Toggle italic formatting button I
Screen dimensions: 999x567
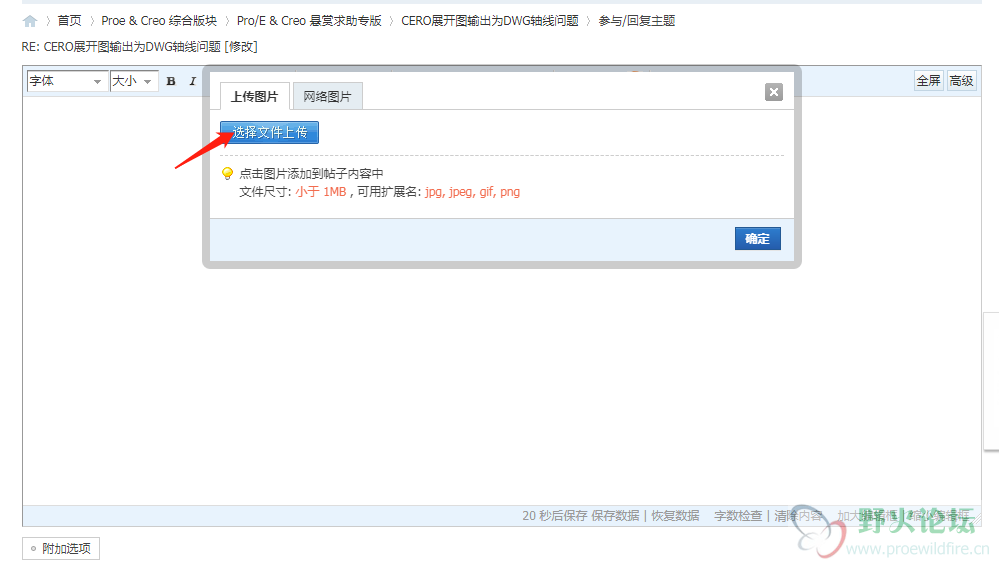point(192,81)
